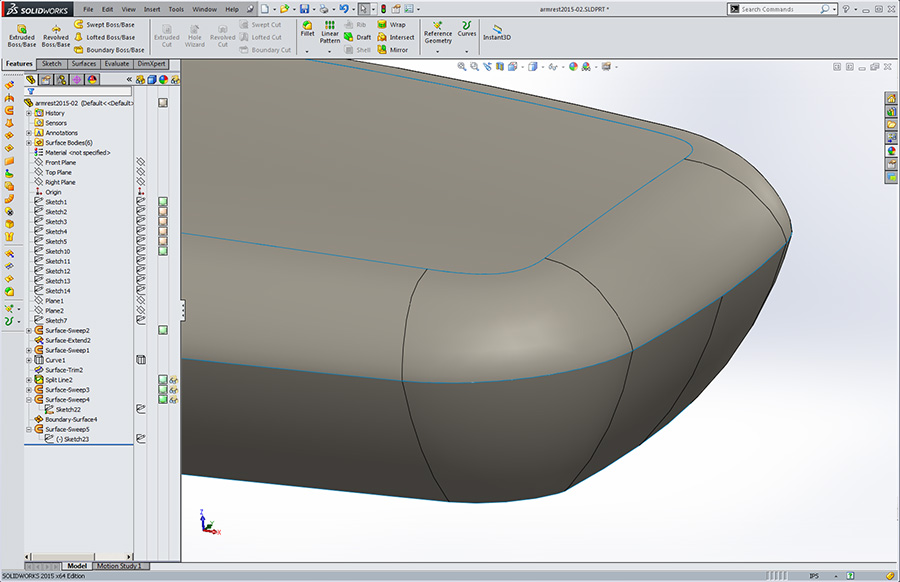Open the Appearances tab in task pane
This screenshot has width=900, height=582.
point(890,151)
